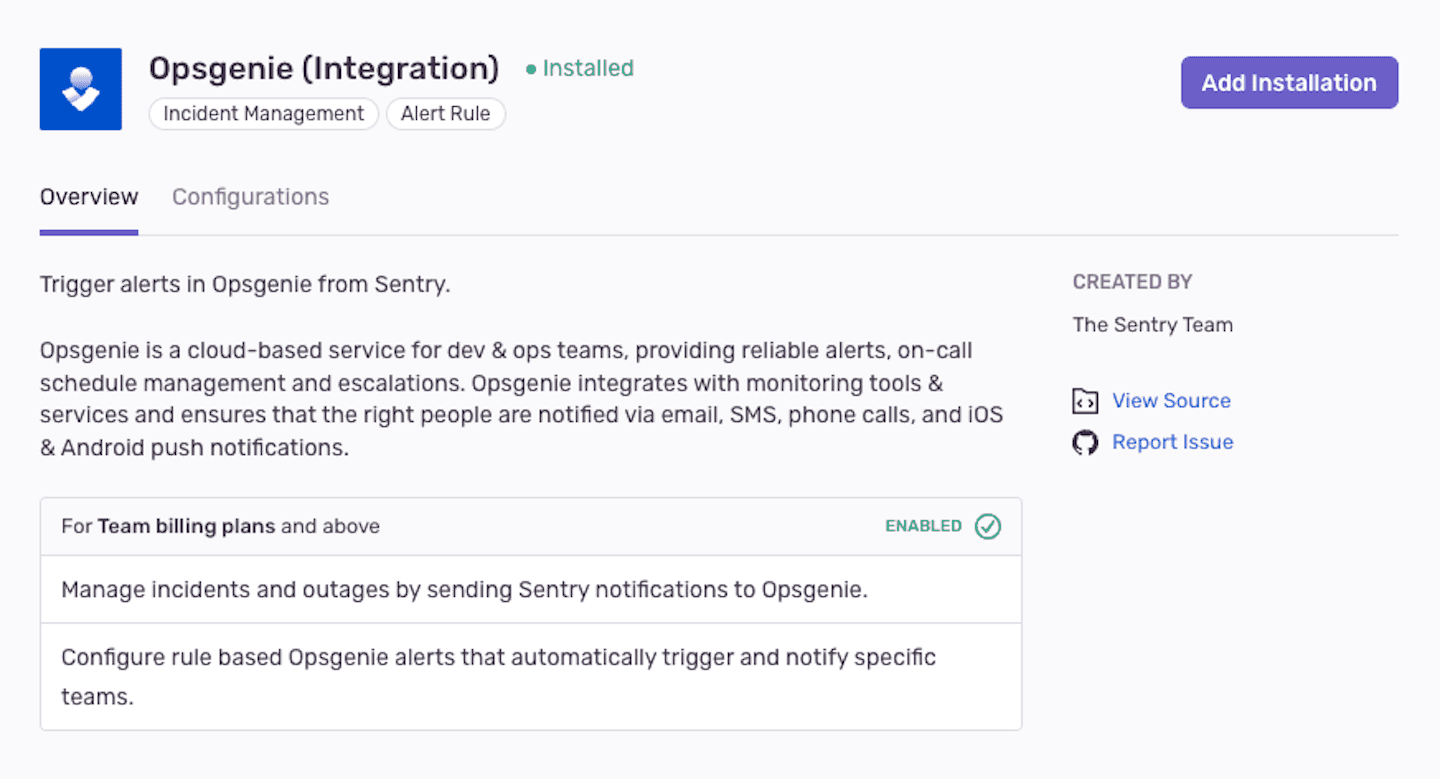Click the Opsgenie logo icon
The image size is (1440, 779).
[81, 89]
